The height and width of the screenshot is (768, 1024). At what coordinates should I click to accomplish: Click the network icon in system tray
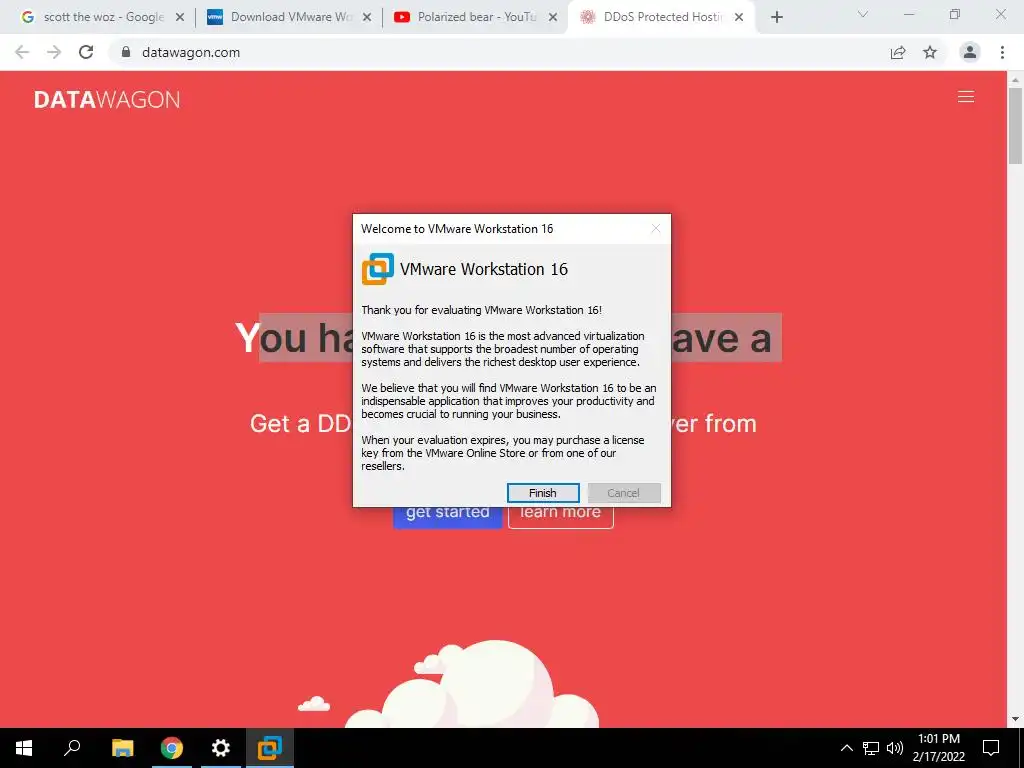click(x=871, y=748)
